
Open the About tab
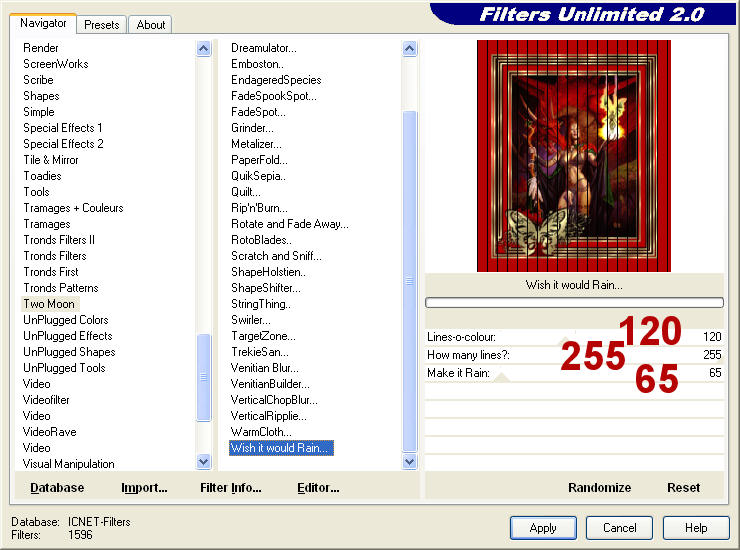(151, 25)
